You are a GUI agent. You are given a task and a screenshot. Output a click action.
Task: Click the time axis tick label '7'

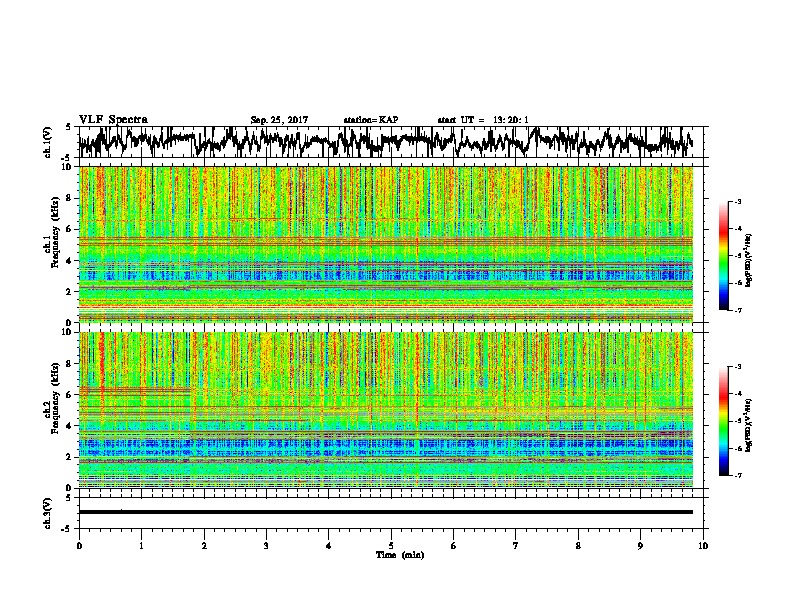[x=516, y=546]
